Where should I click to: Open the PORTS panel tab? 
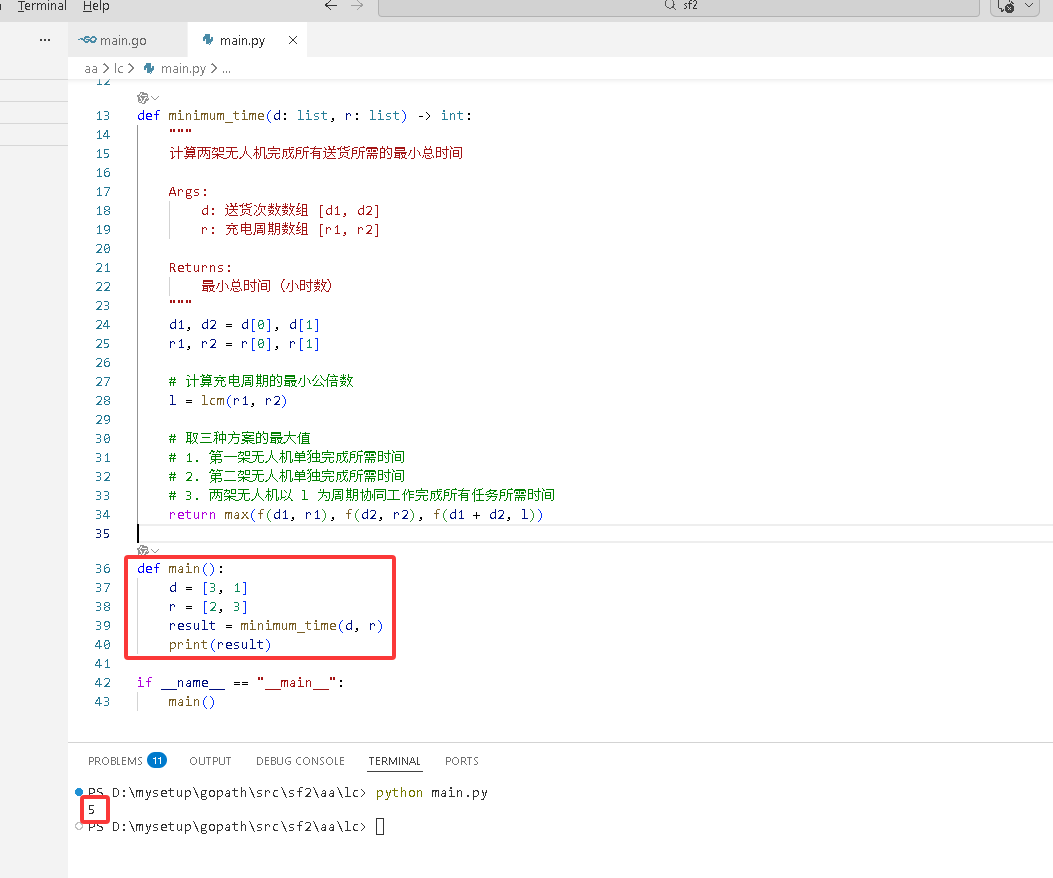point(462,761)
